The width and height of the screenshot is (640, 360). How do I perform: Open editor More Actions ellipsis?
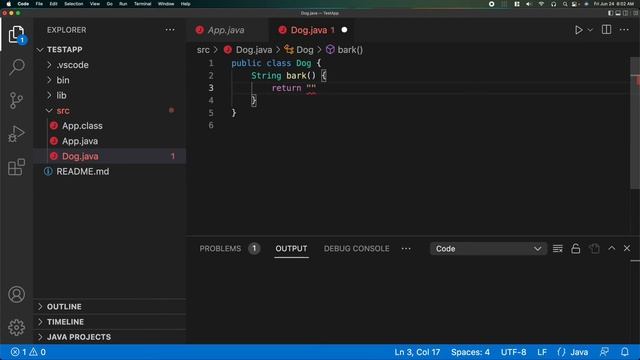click(624, 30)
